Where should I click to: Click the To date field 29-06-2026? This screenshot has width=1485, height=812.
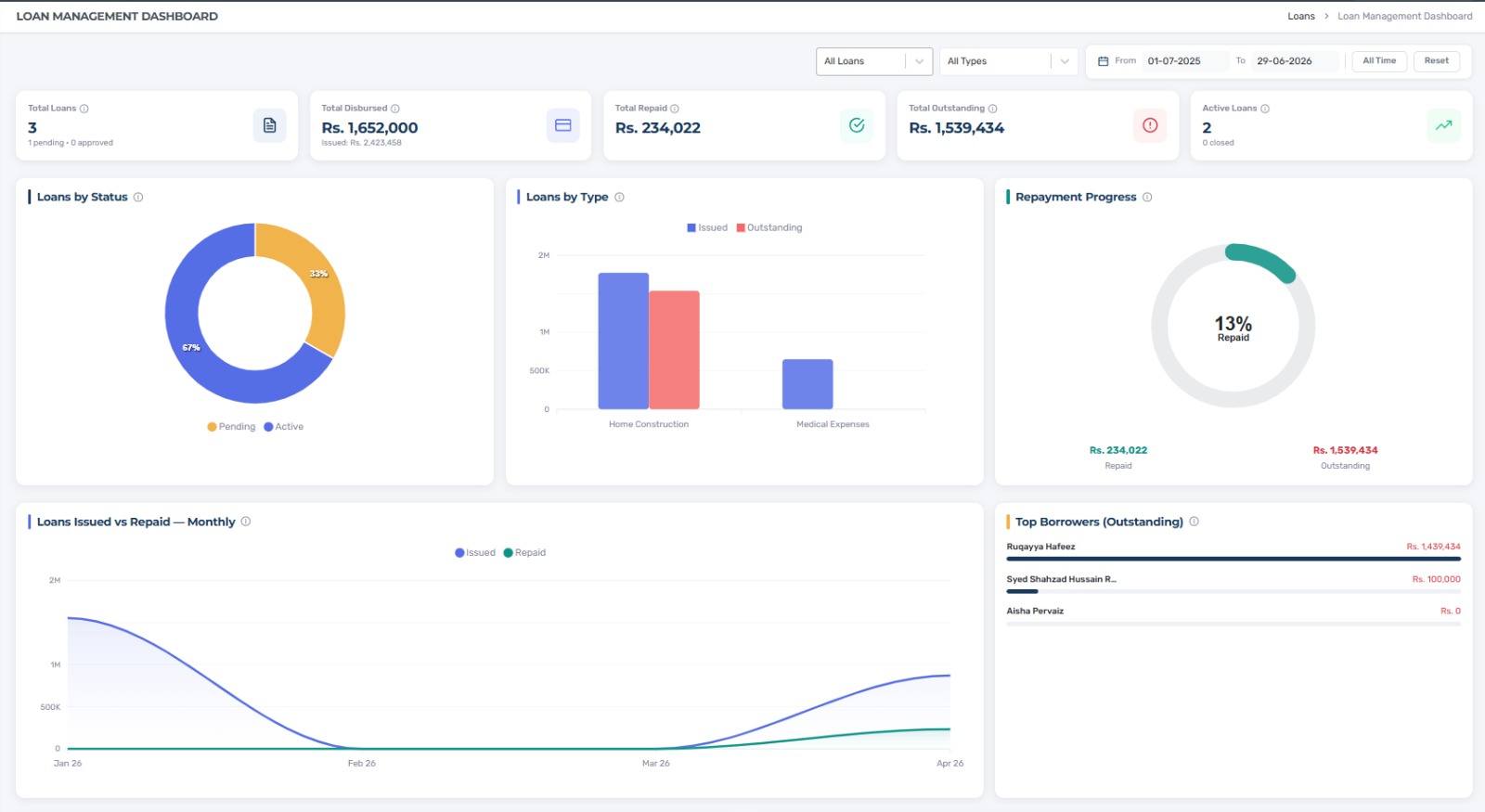pyautogui.click(x=1295, y=61)
